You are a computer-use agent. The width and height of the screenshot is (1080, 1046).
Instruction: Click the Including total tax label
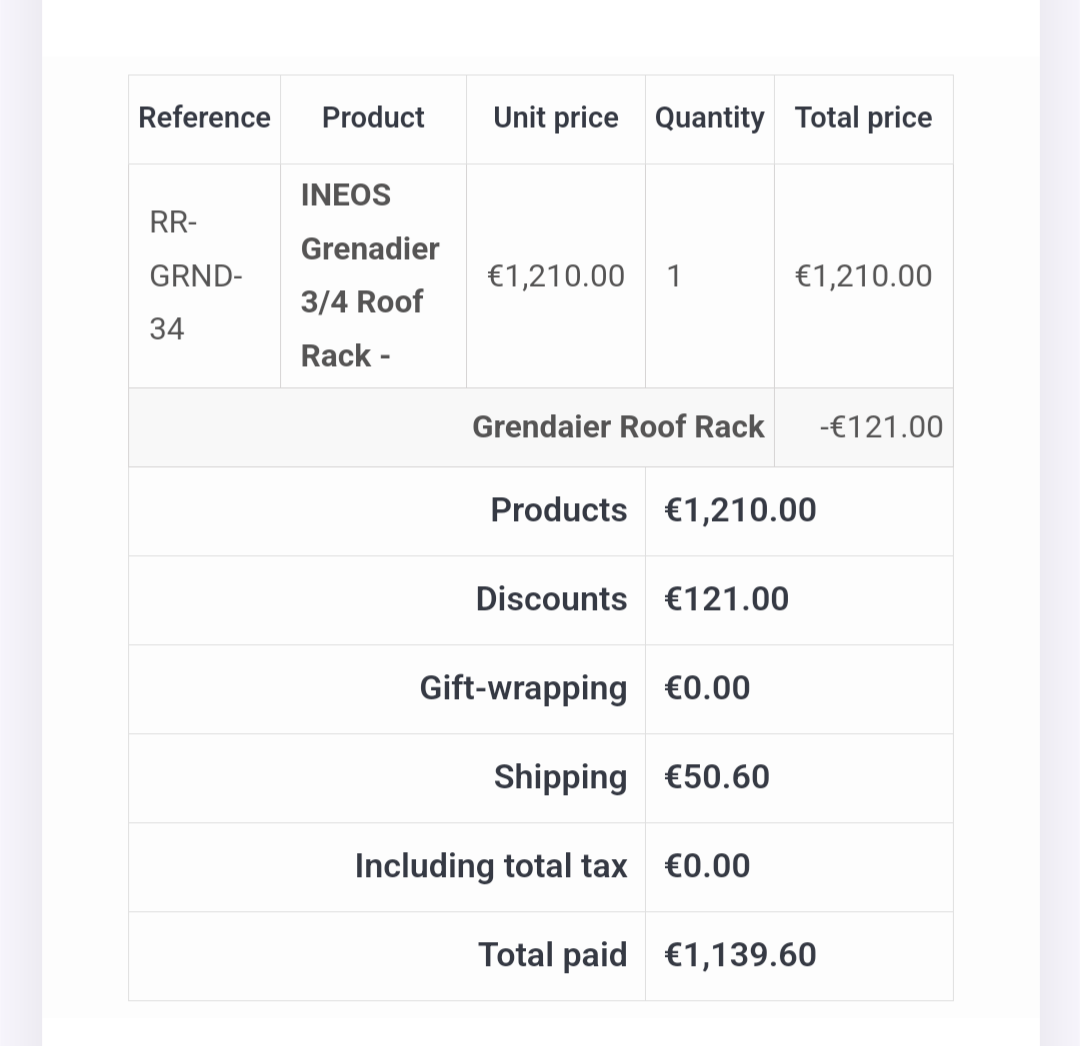491,866
